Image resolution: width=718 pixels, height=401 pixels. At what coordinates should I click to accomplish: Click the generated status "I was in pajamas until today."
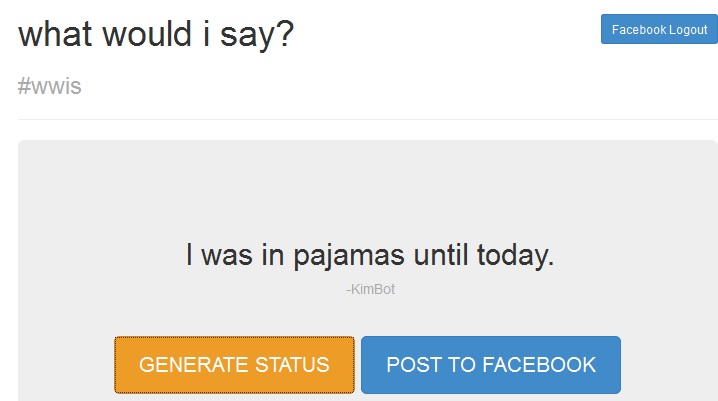pyautogui.click(x=369, y=255)
